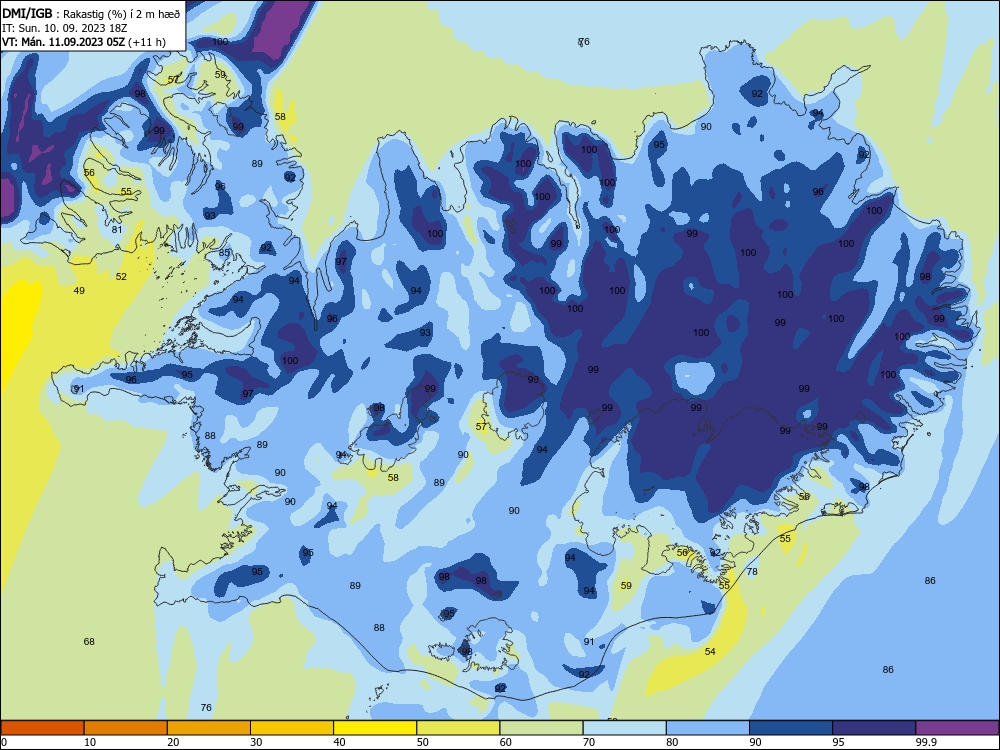Pick the golden 30–40 legend swatch

pos(292,728)
